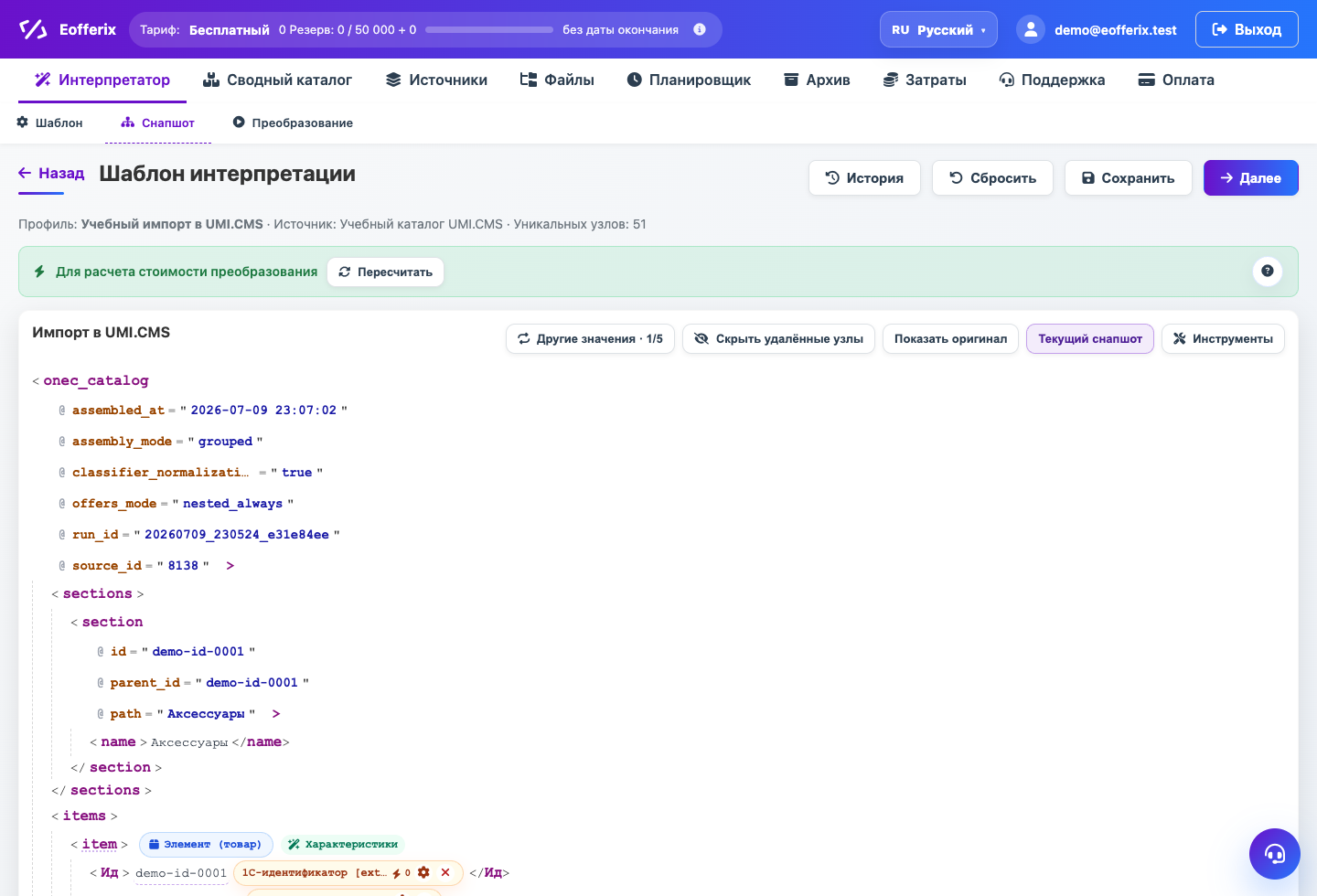Proceed with the Далее button
Image resolution: width=1317 pixels, height=896 pixels.
tap(1250, 177)
